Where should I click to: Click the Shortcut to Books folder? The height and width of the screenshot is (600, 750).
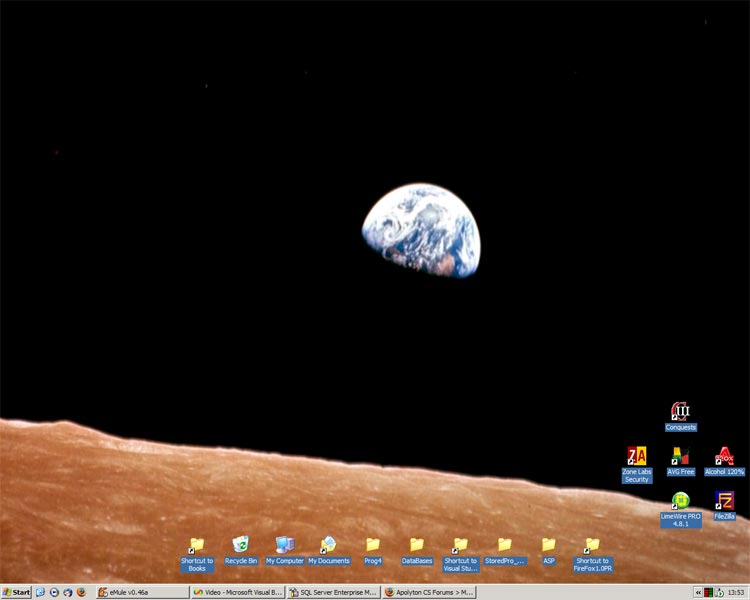pyautogui.click(x=197, y=545)
